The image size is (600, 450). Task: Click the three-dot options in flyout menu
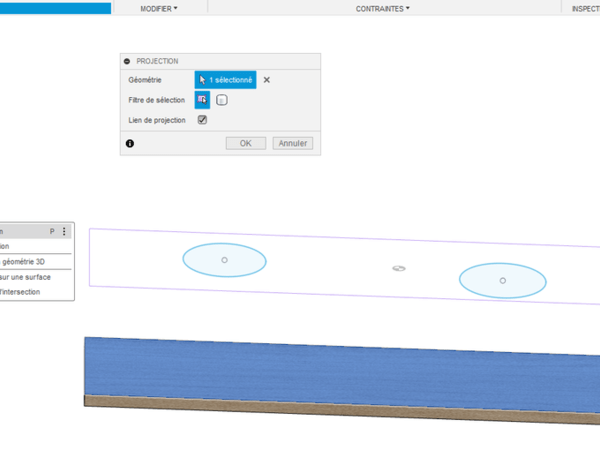pos(64,231)
